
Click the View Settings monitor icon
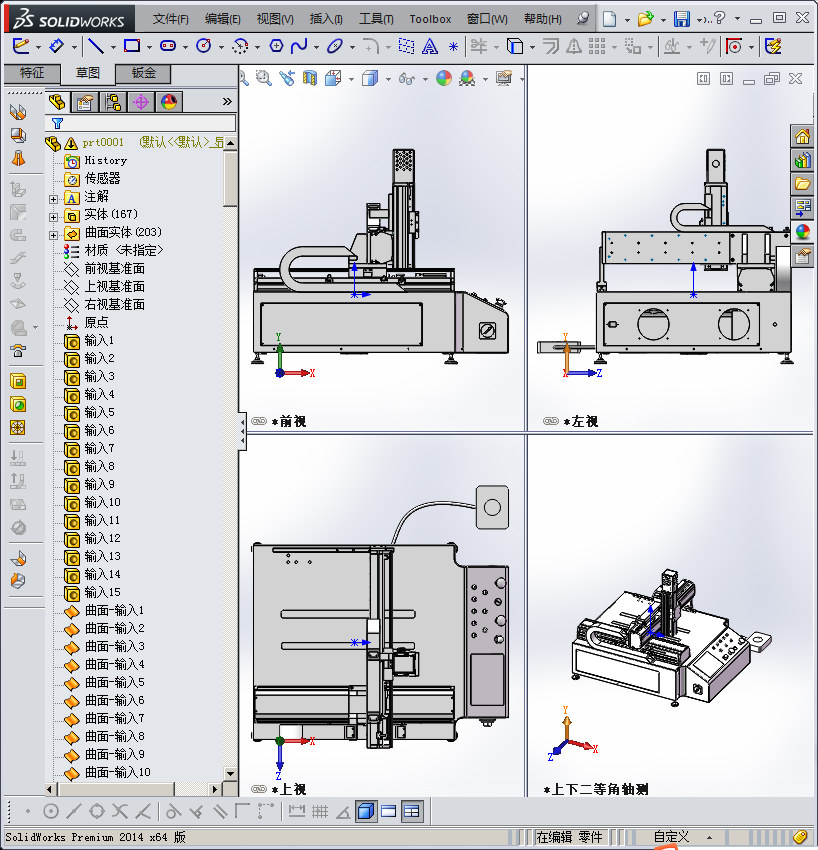[504, 79]
